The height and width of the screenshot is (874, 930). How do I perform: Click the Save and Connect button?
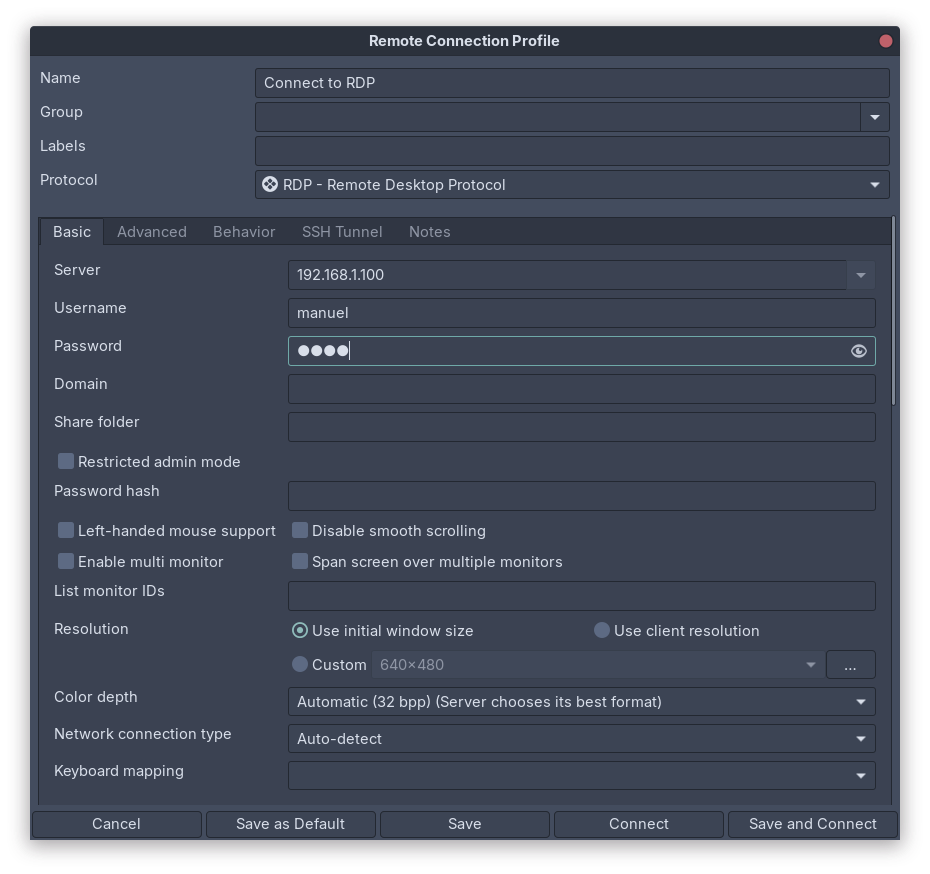coord(812,824)
